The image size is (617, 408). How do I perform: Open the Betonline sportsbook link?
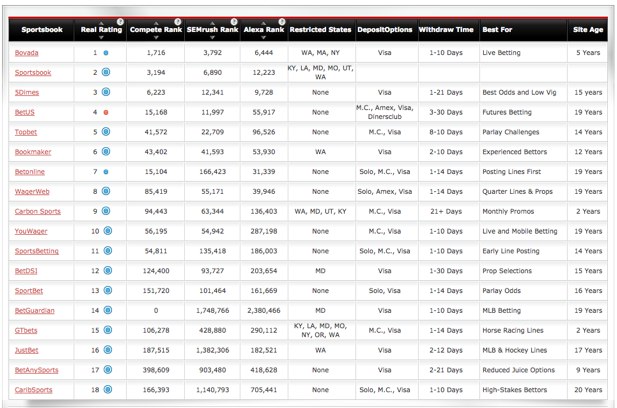coord(30,172)
